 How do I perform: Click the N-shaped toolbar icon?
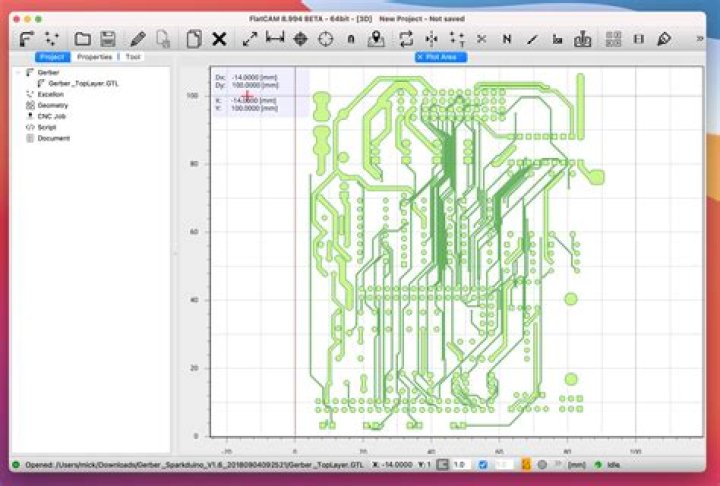click(x=507, y=40)
